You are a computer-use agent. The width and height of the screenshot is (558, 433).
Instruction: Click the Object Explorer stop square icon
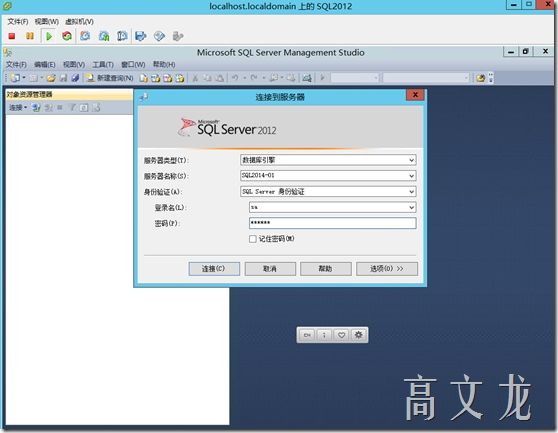click(x=60, y=107)
